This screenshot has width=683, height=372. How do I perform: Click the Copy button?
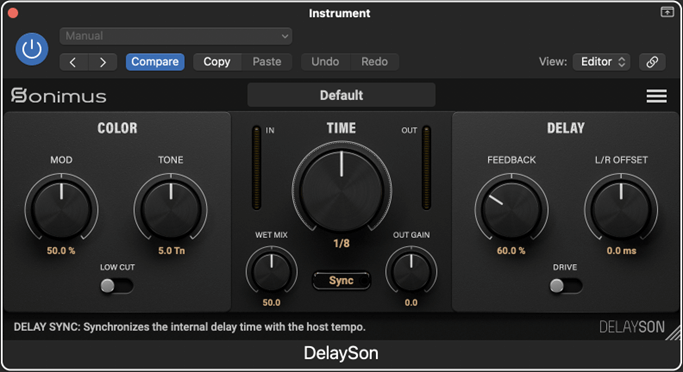(217, 62)
